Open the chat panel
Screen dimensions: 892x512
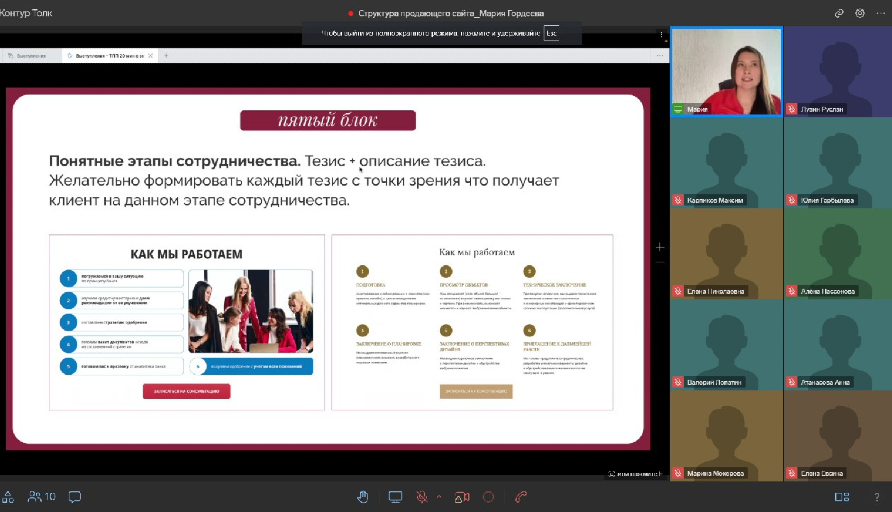(x=75, y=497)
